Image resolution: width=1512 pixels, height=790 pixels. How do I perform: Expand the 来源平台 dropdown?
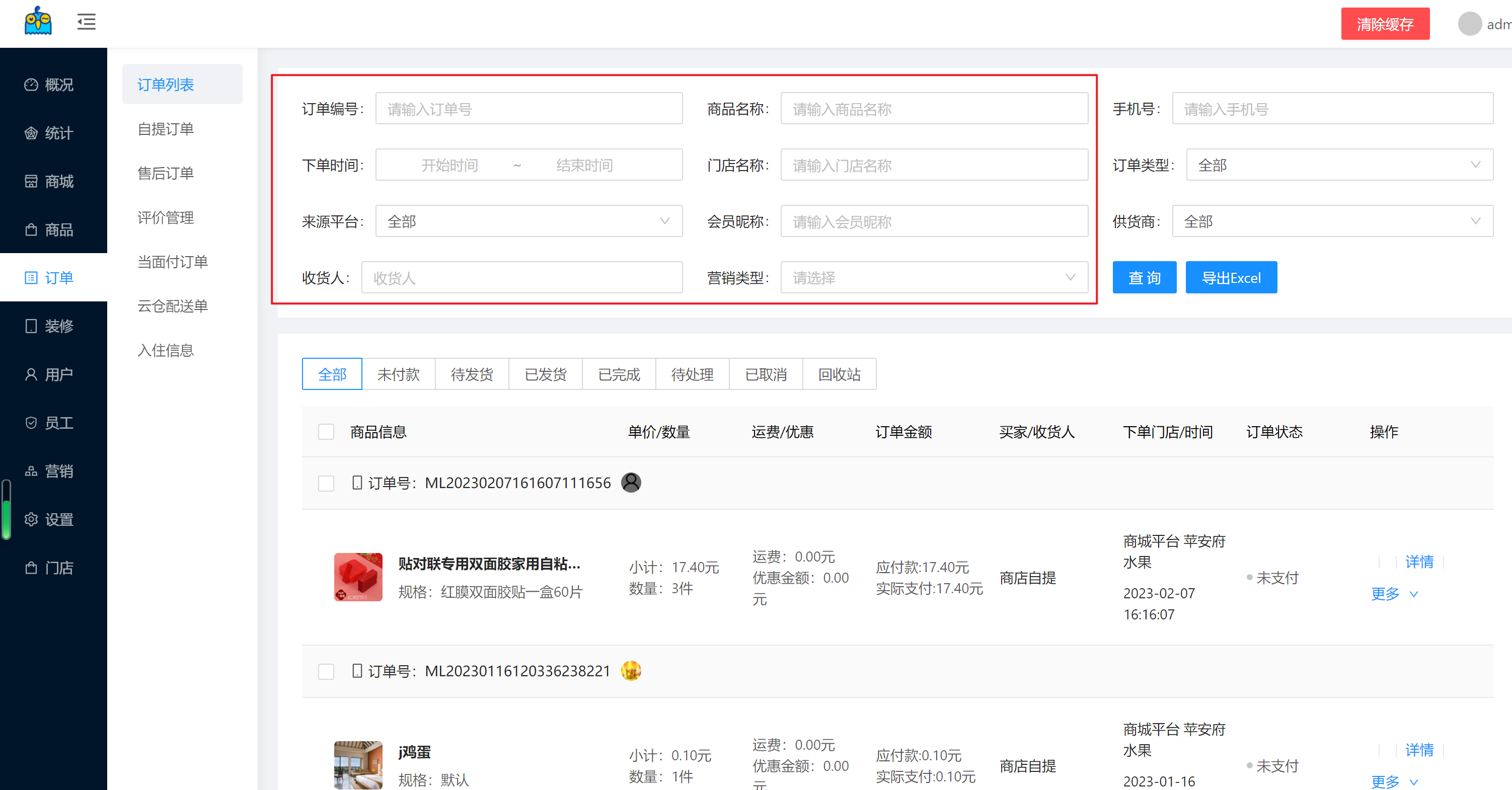click(528, 221)
